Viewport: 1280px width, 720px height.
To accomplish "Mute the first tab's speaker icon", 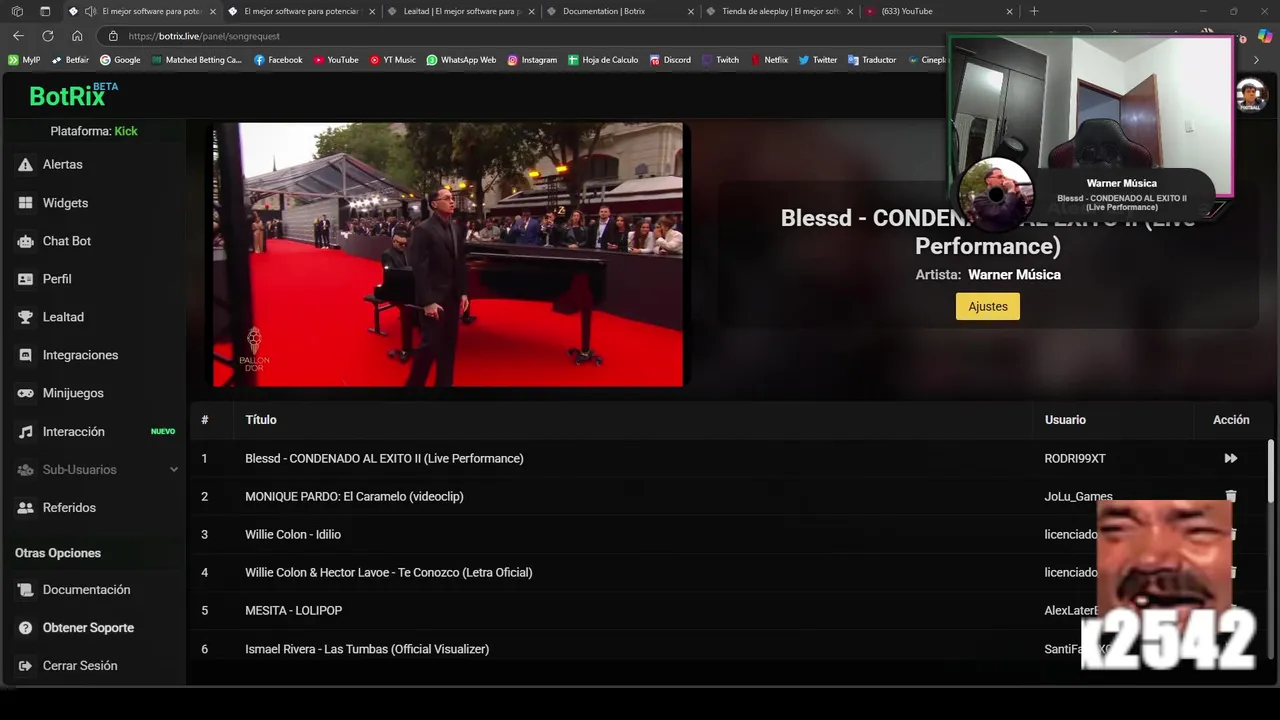I will click(x=91, y=12).
